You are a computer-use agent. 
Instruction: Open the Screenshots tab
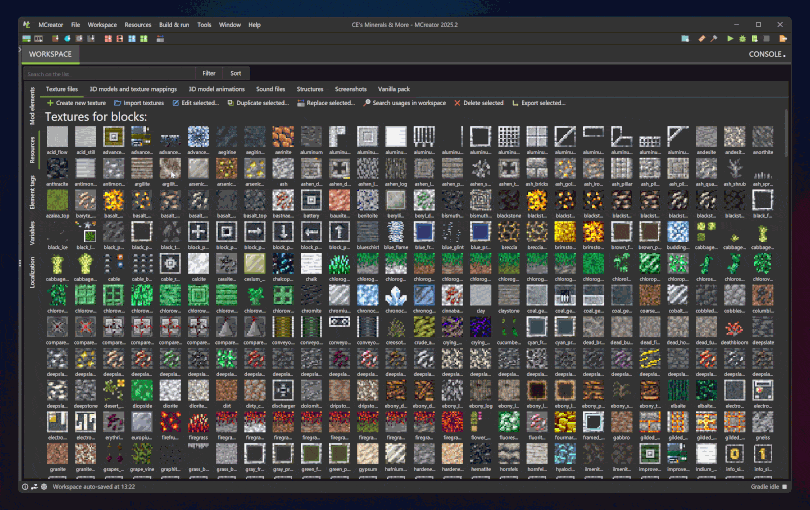tap(351, 89)
